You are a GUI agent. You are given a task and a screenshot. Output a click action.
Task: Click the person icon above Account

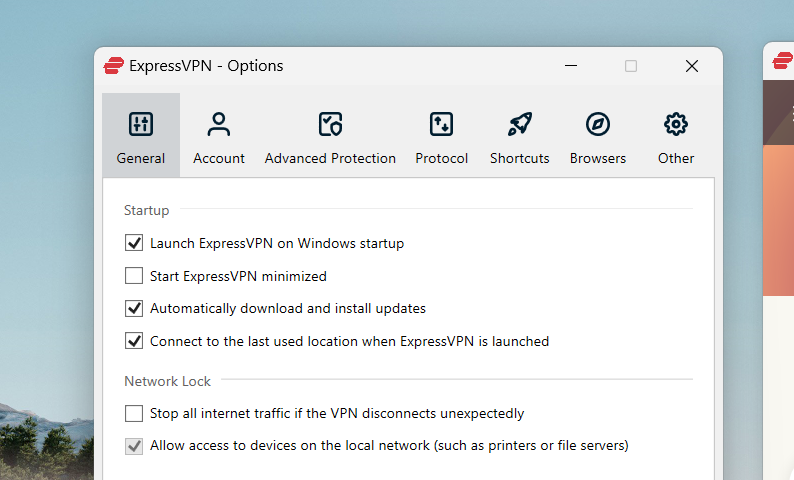point(219,124)
